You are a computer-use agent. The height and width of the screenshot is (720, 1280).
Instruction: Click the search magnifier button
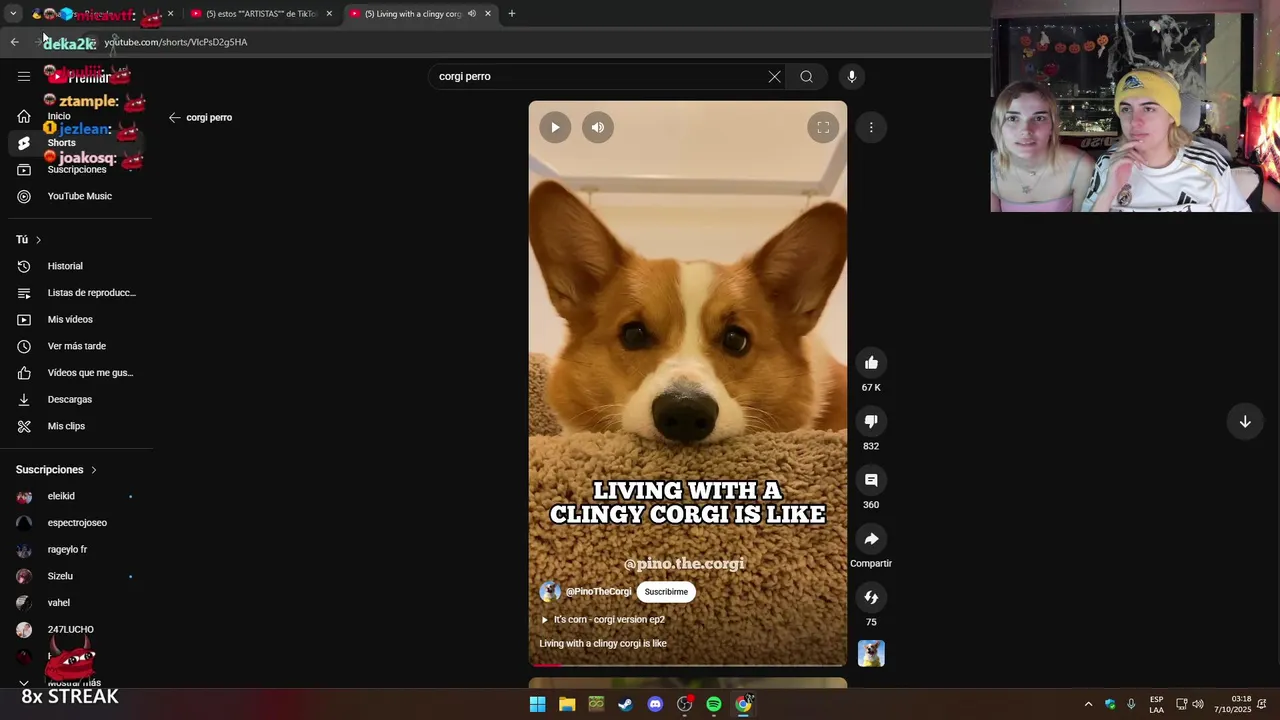806,76
